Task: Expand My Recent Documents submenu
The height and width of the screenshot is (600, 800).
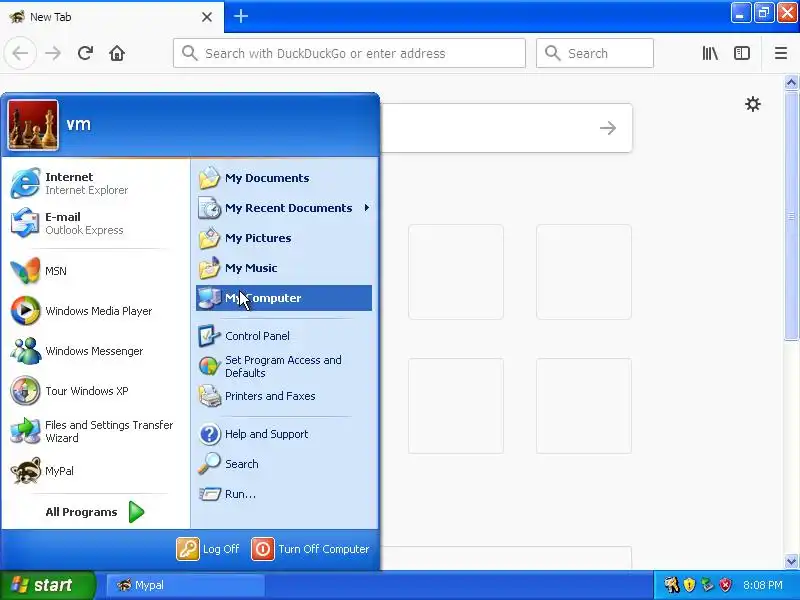Action: 284,208
